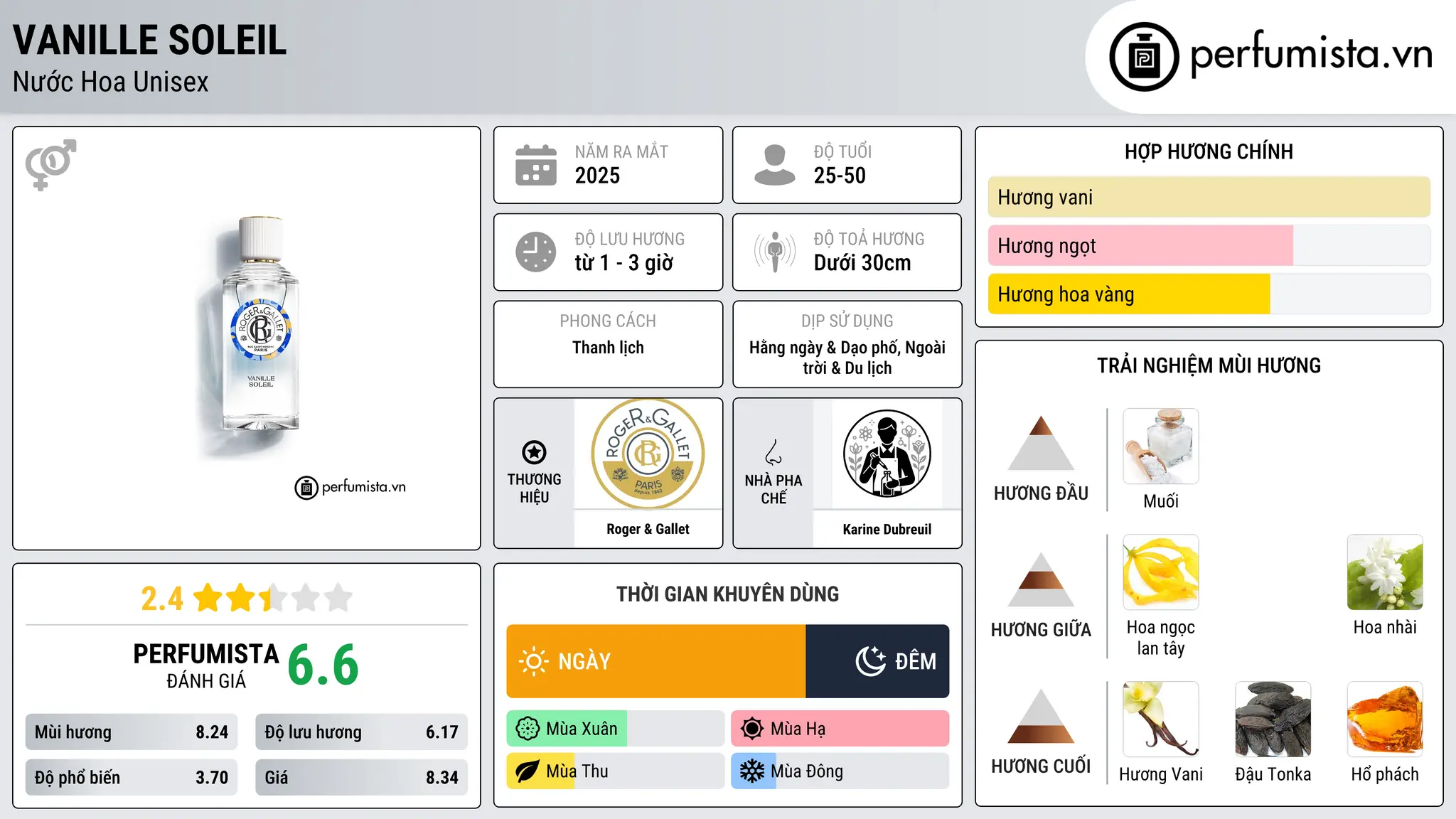Click the spring flower season icon
The height and width of the screenshot is (819, 1456).
tap(528, 729)
